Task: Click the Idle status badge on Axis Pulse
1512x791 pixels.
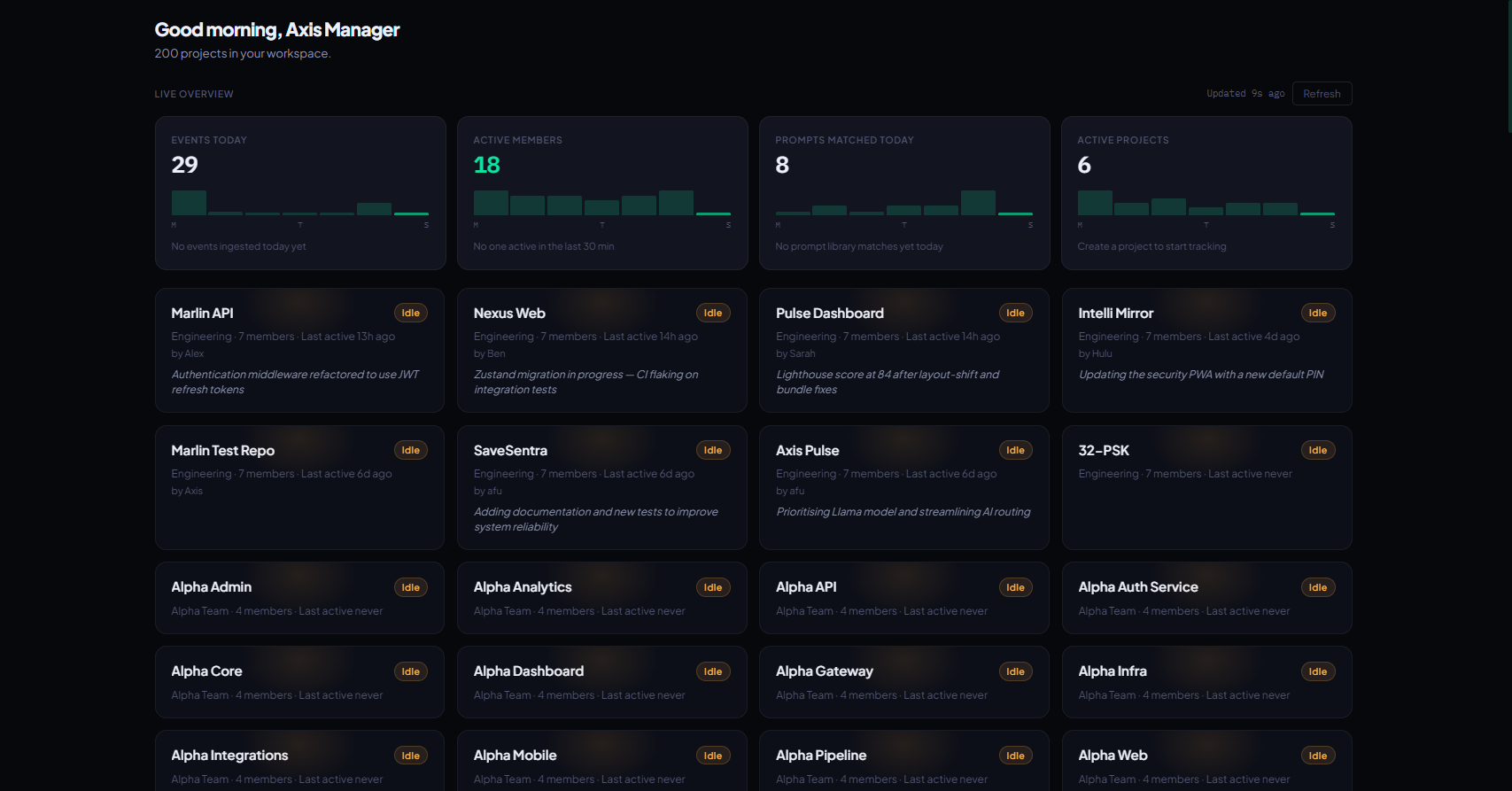Action: [x=1015, y=450]
